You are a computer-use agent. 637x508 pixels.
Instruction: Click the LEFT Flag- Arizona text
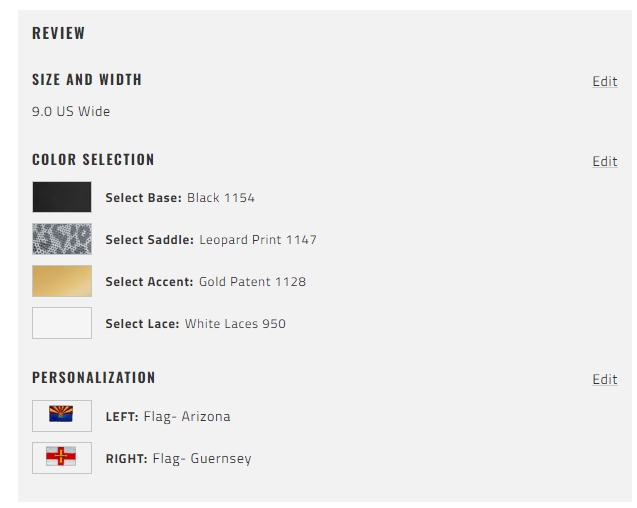pyautogui.click(x=168, y=417)
